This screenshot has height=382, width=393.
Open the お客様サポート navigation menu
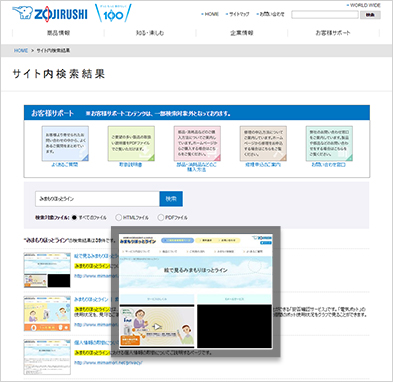click(333, 33)
